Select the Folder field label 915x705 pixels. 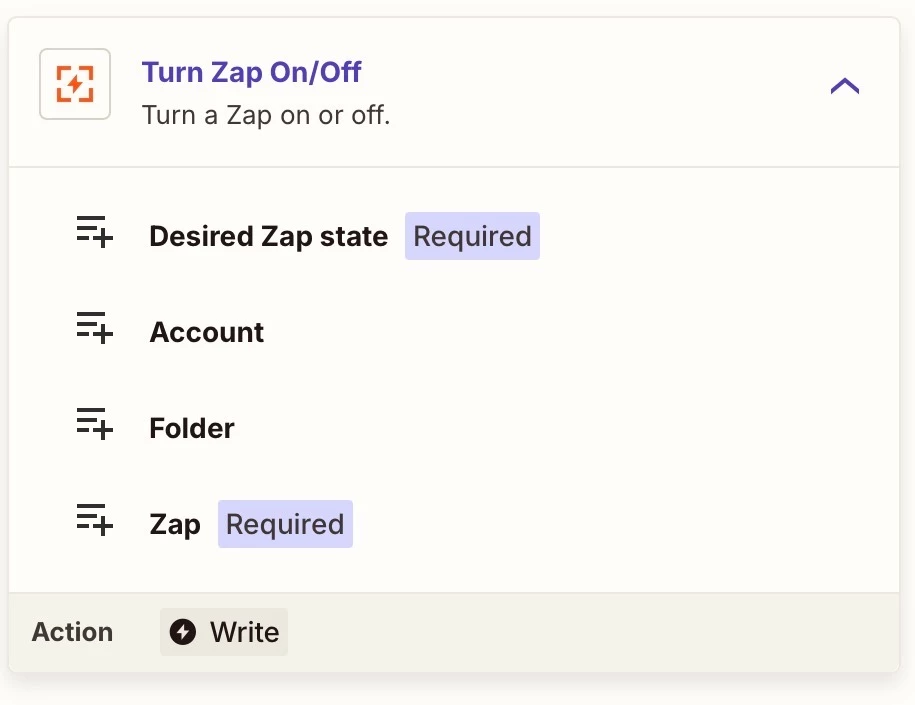point(192,429)
